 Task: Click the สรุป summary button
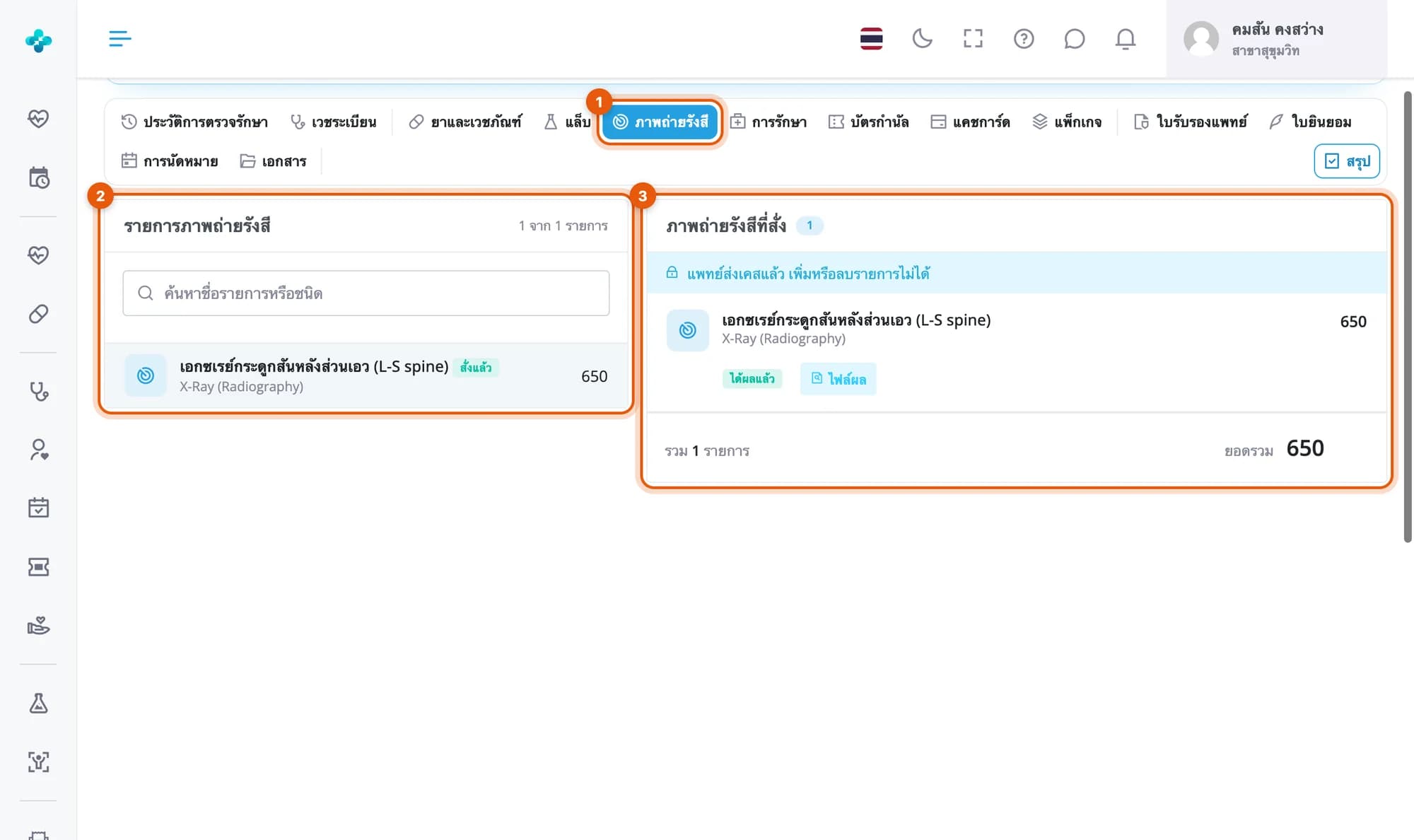click(1347, 161)
